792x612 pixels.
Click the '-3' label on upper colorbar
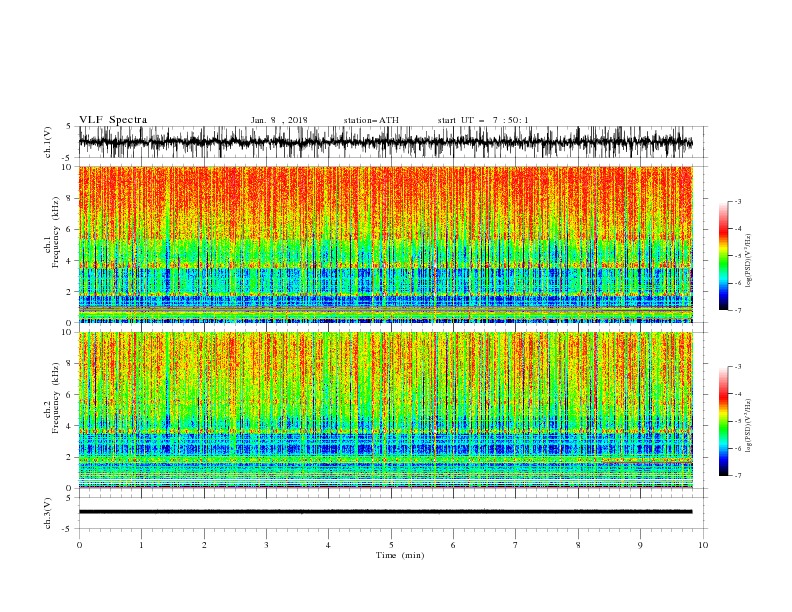point(737,201)
